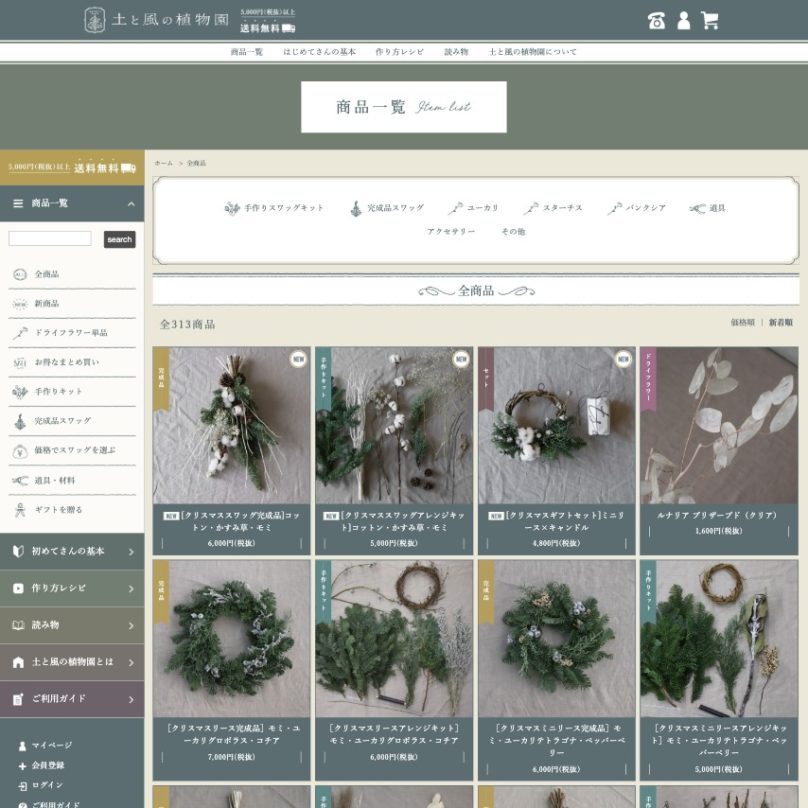Viewport: 808px width, 808px height.
Task: Open the クリスマスギフトセット ミニリース×キャンドル thumbnail
Action: click(x=557, y=426)
